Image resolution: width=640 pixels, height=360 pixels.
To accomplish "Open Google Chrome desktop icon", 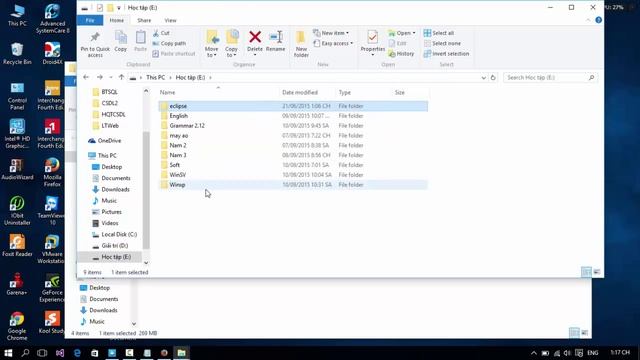I will pyautogui.click(x=17, y=326).
